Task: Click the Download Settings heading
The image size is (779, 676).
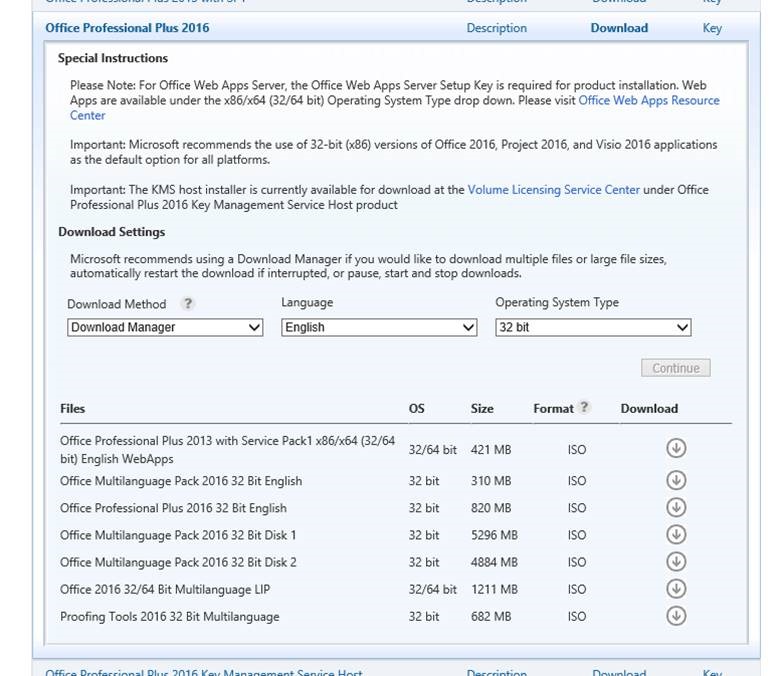Action: pos(111,232)
